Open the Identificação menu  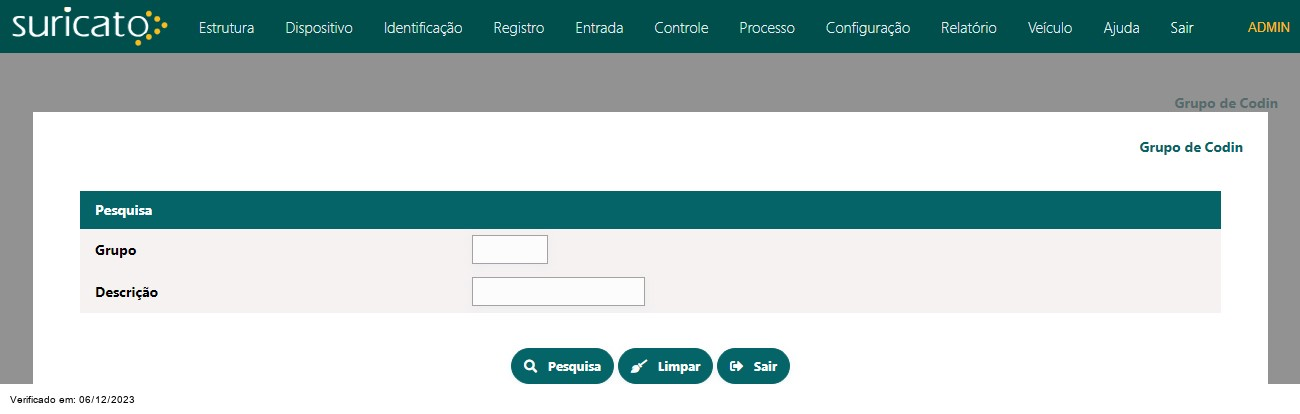click(x=423, y=28)
